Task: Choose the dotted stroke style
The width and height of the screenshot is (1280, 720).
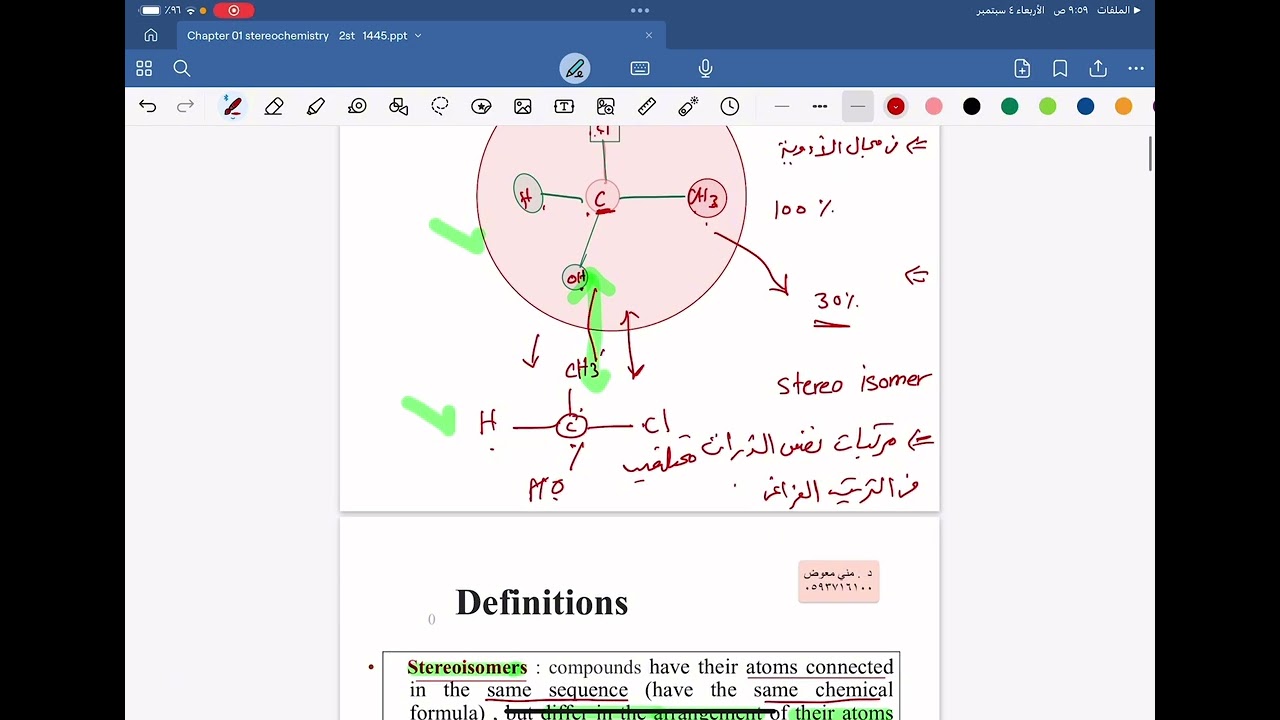Action: click(820, 106)
